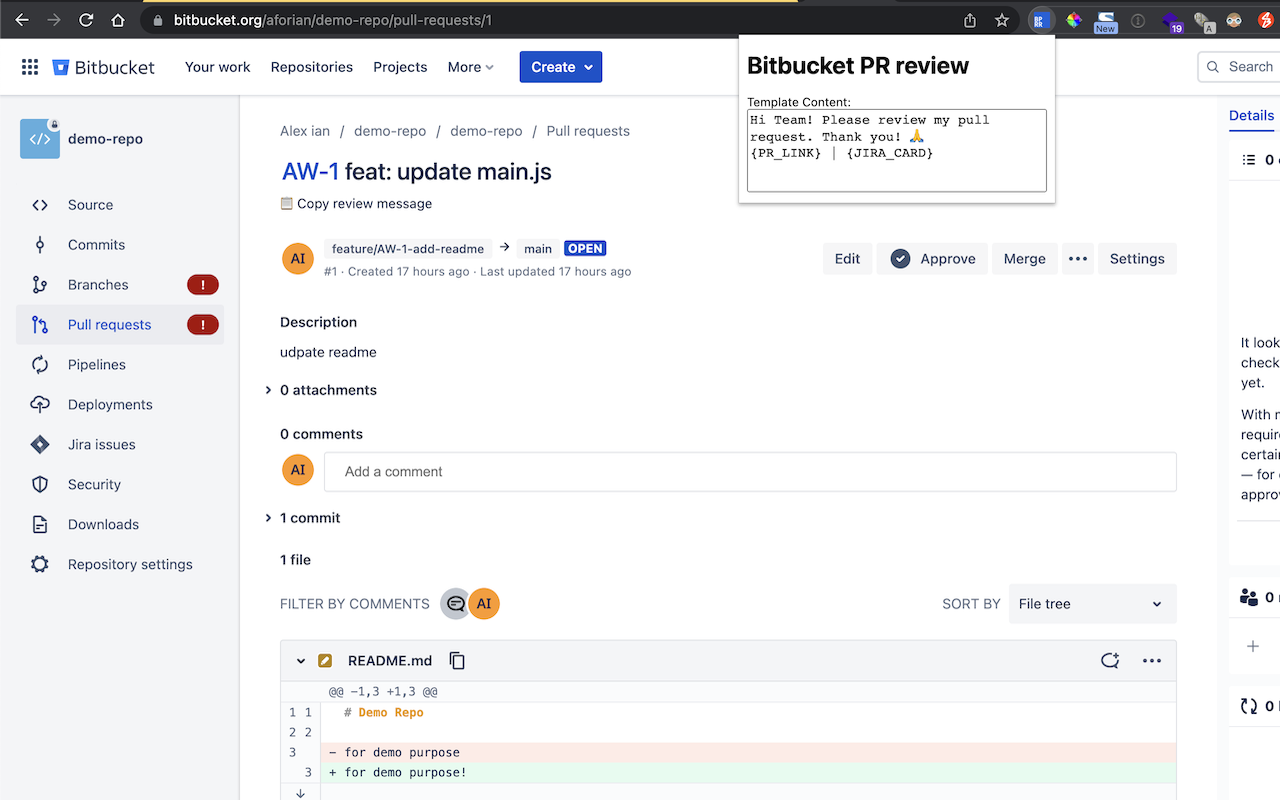Approve the pull request

pyautogui.click(x=933, y=259)
